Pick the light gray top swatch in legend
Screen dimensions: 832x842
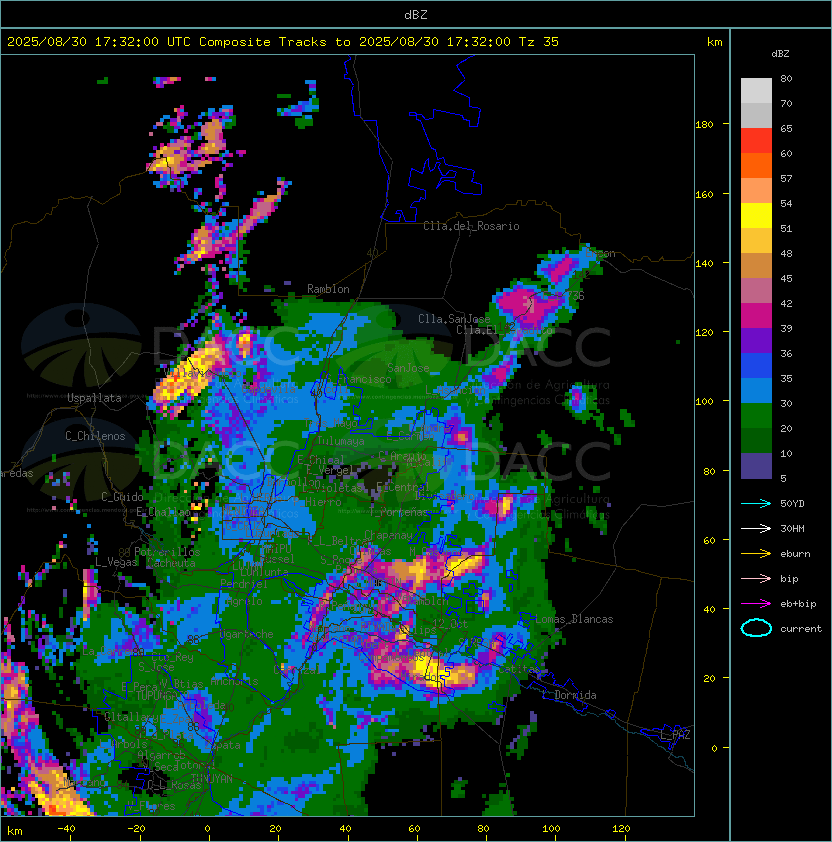[756, 91]
